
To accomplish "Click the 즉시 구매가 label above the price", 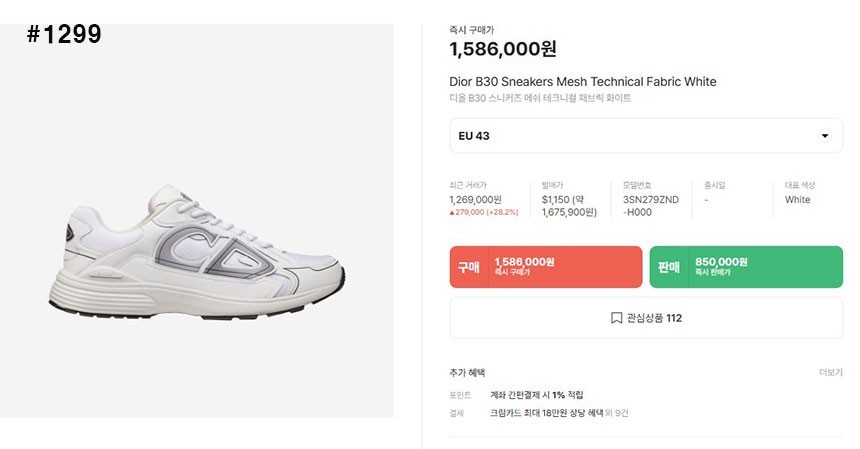I will click(471, 30).
